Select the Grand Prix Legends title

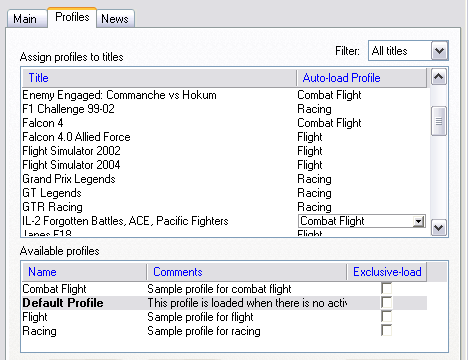[x=69, y=179]
